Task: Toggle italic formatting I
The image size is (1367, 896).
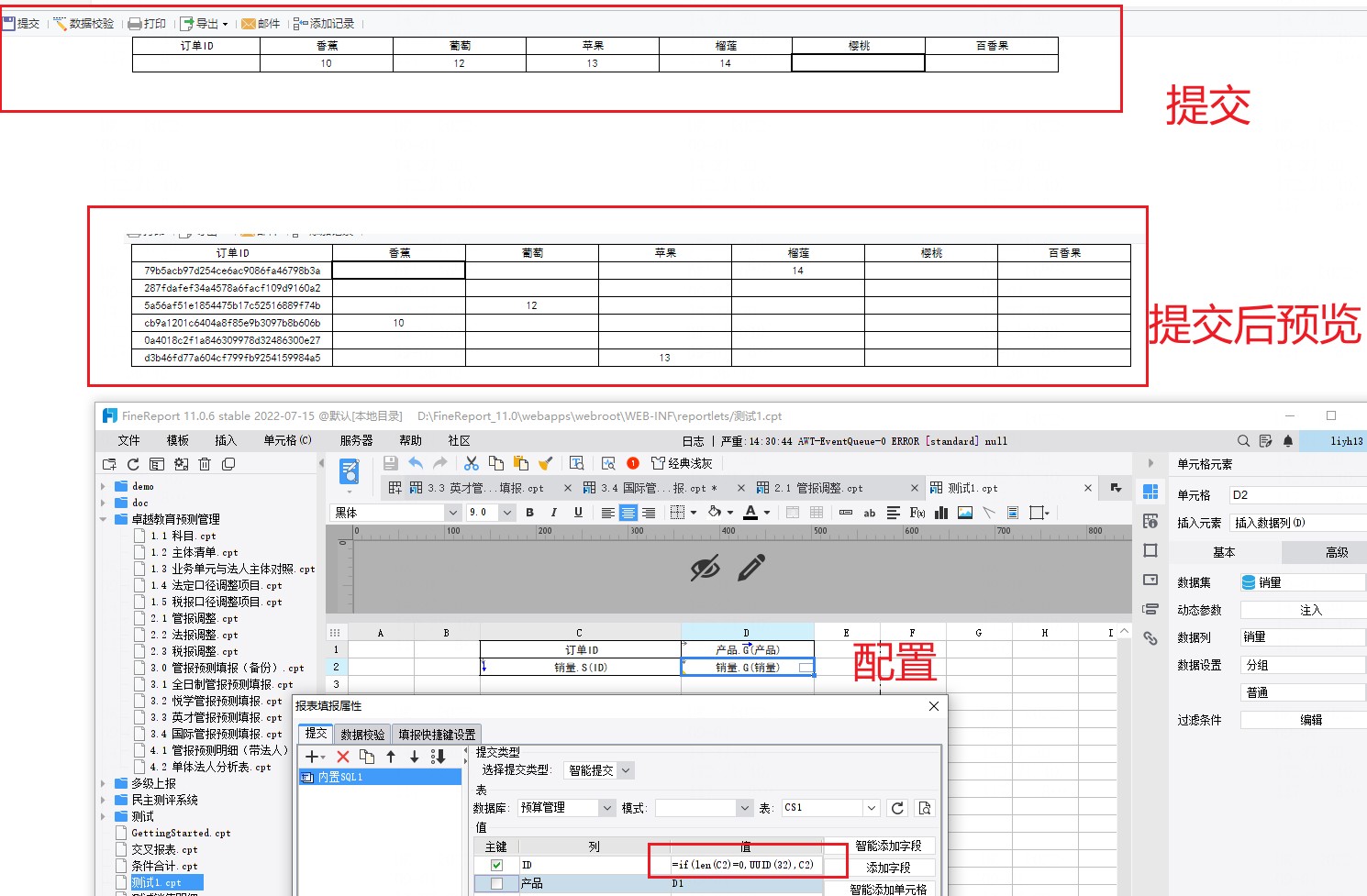Action: [x=553, y=513]
